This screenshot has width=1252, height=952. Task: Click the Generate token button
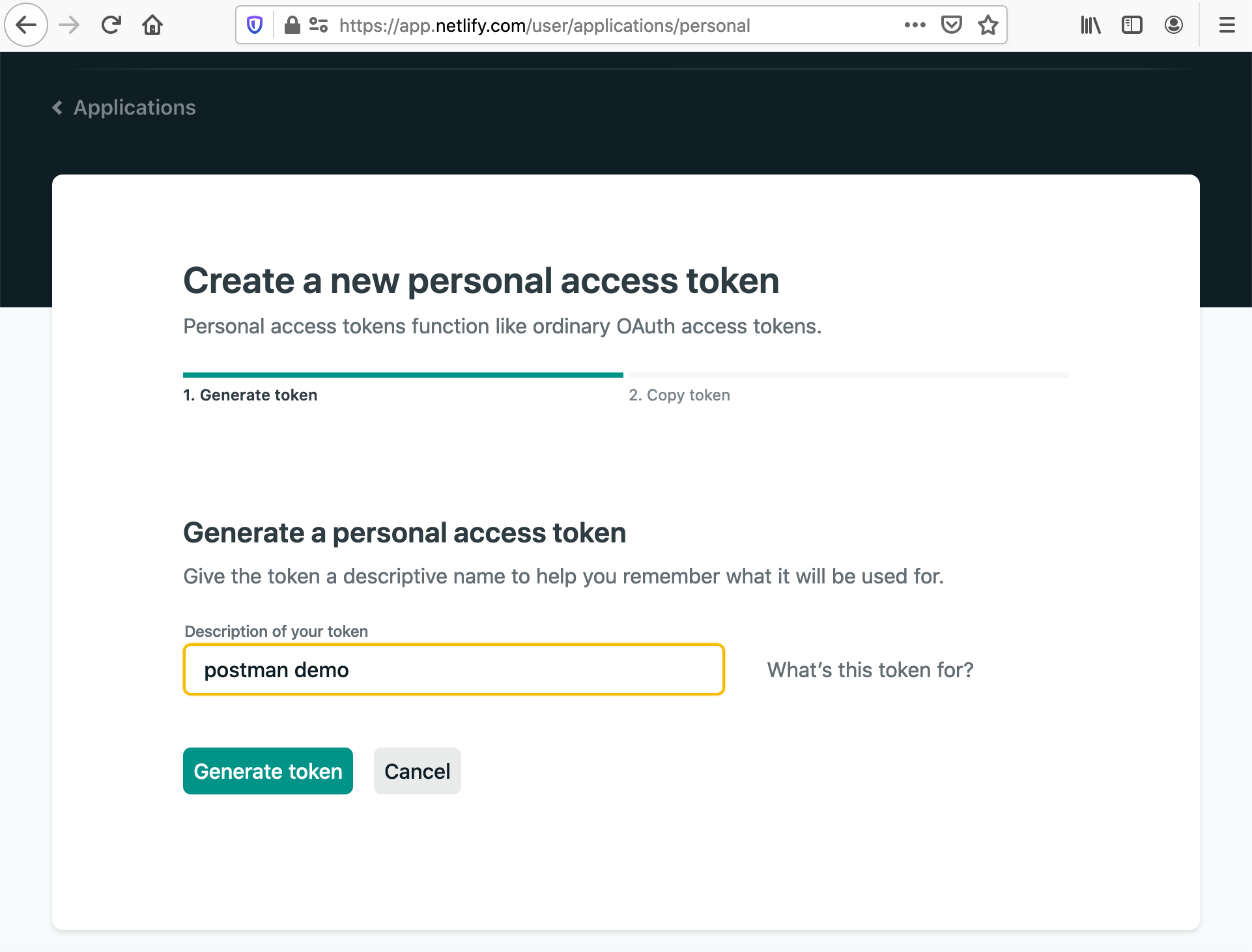(268, 771)
